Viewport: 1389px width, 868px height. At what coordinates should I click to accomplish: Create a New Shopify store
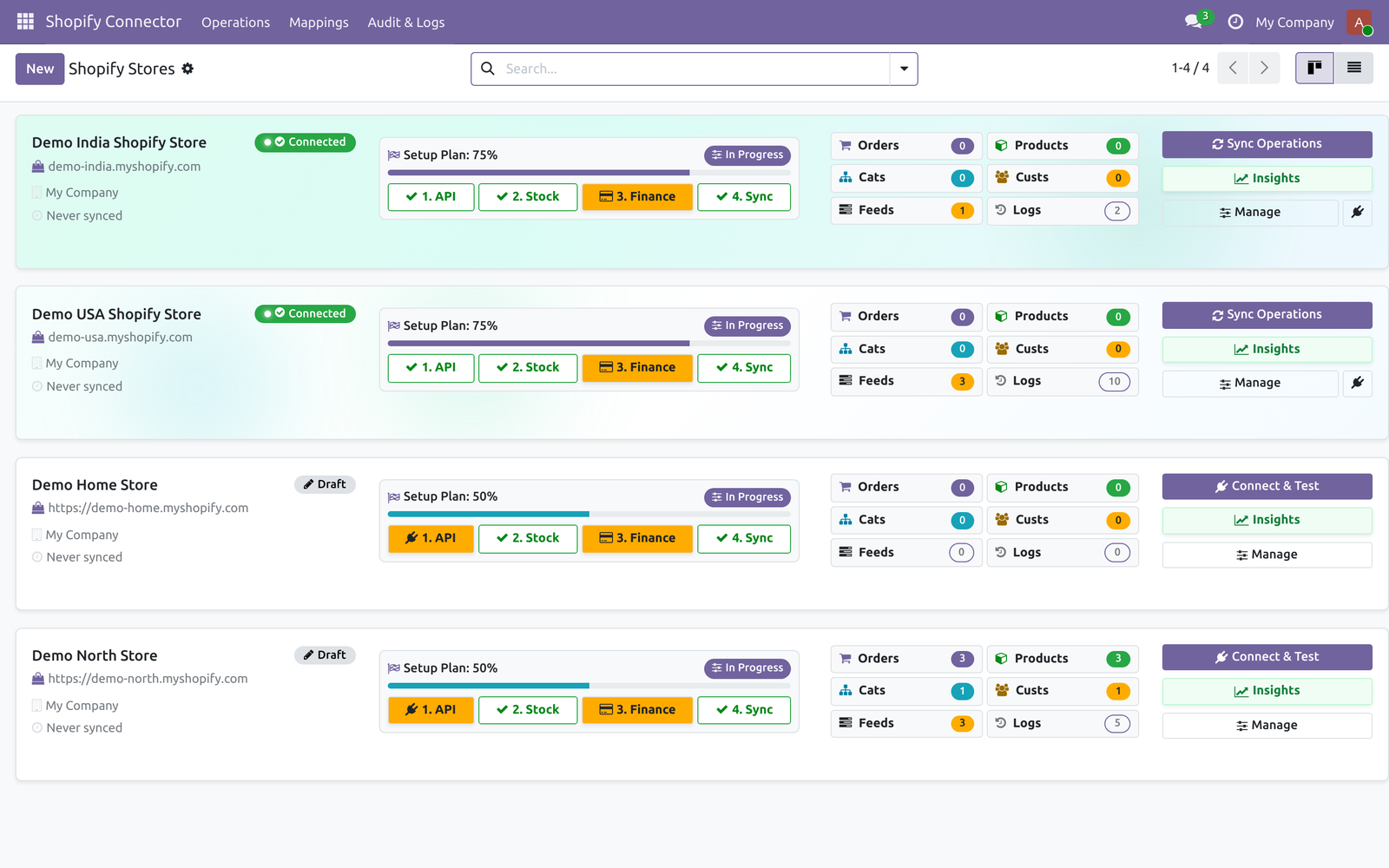click(x=40, y=69)
